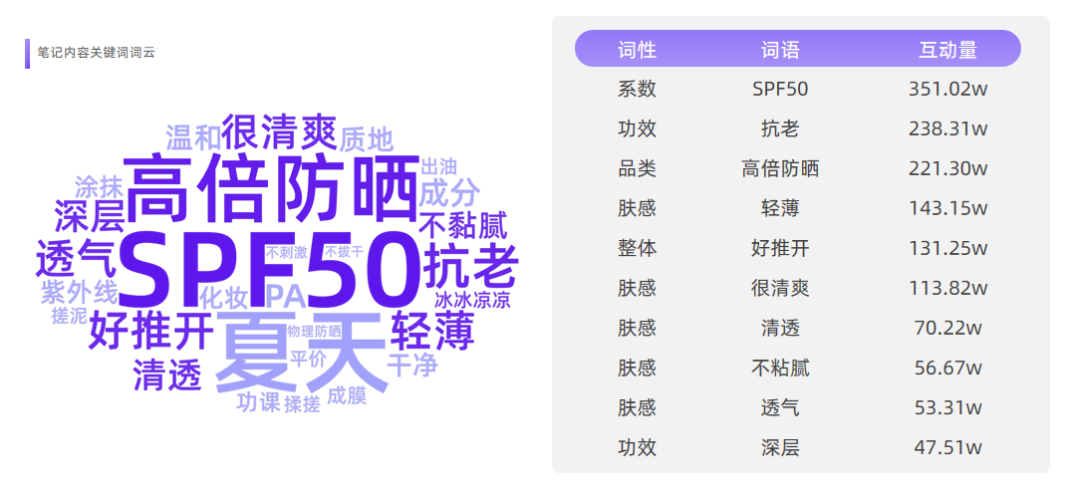Click the word 化妆
The width and height of the screenshot is (1080, 495).
(x=223, y=298)
